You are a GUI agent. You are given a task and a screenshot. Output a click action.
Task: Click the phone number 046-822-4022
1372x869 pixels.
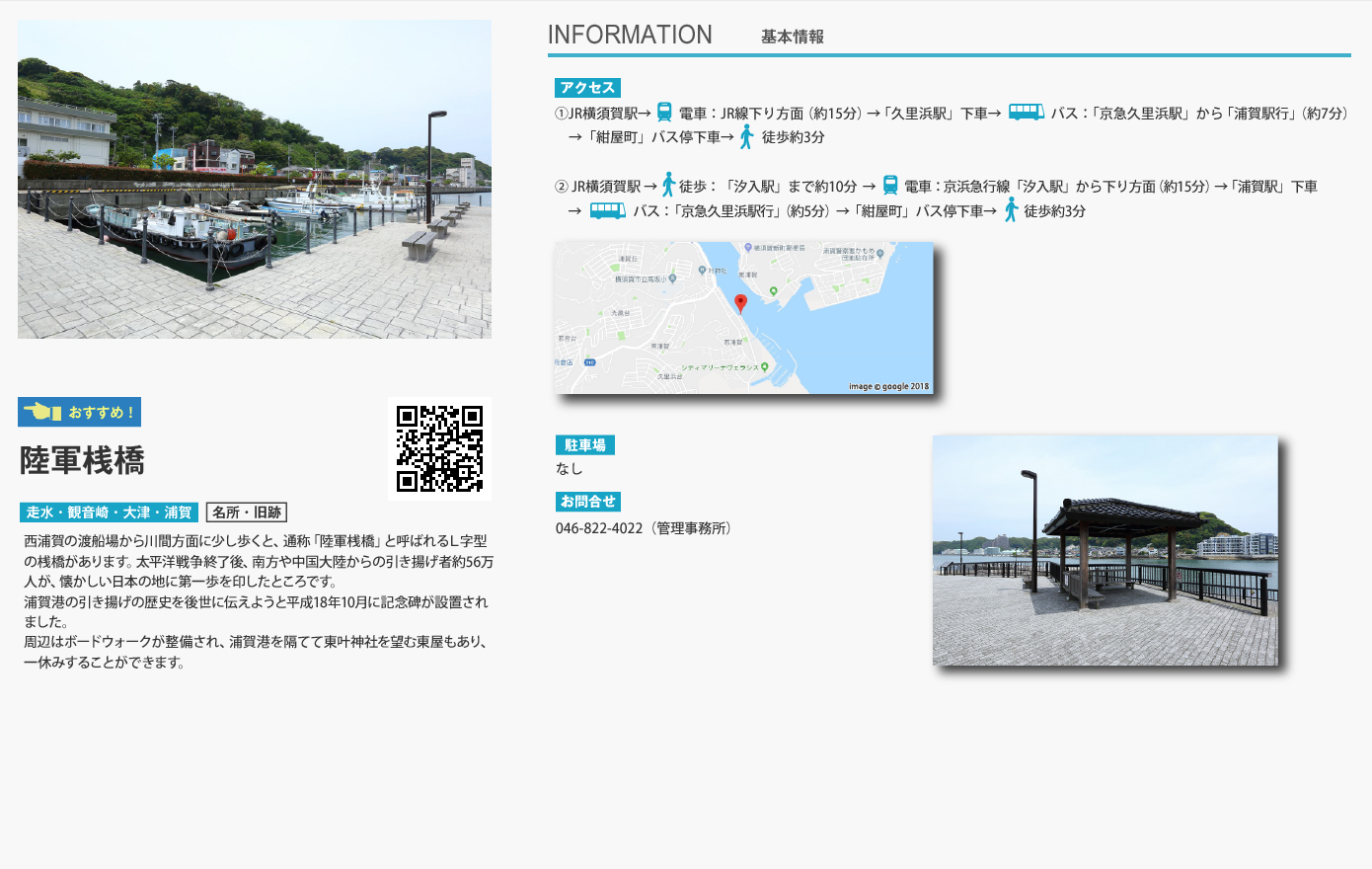click(598, 528)
